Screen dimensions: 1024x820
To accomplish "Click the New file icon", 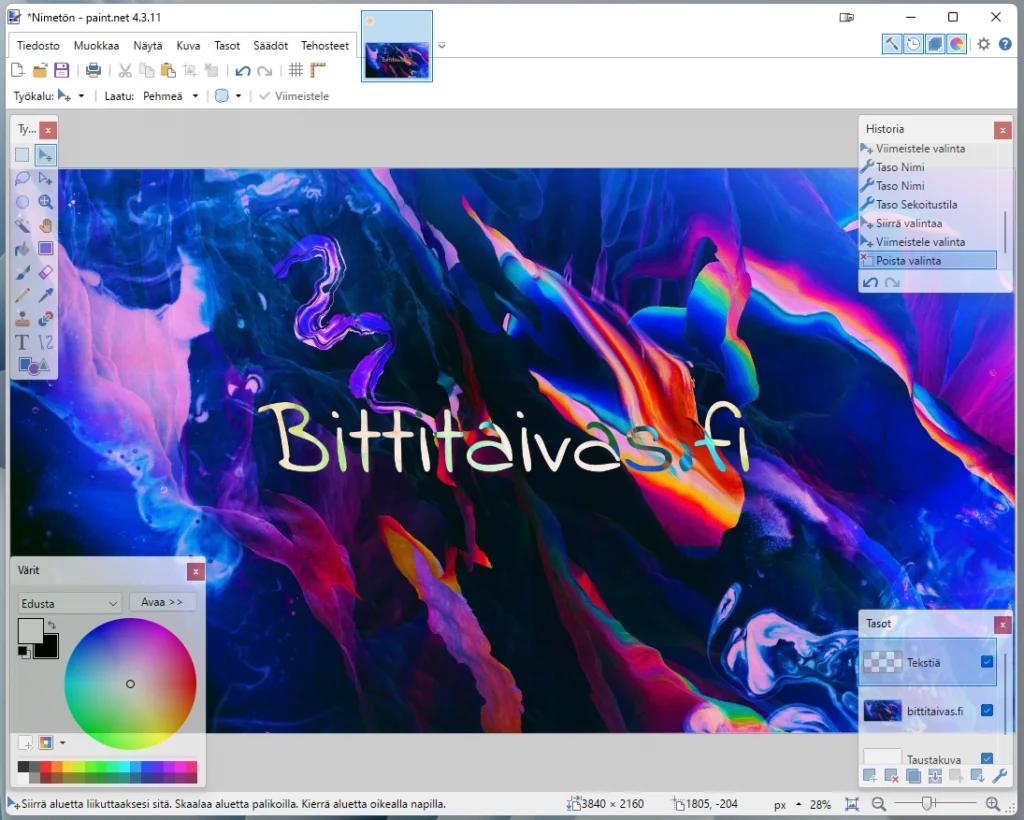I will [18, 70].
